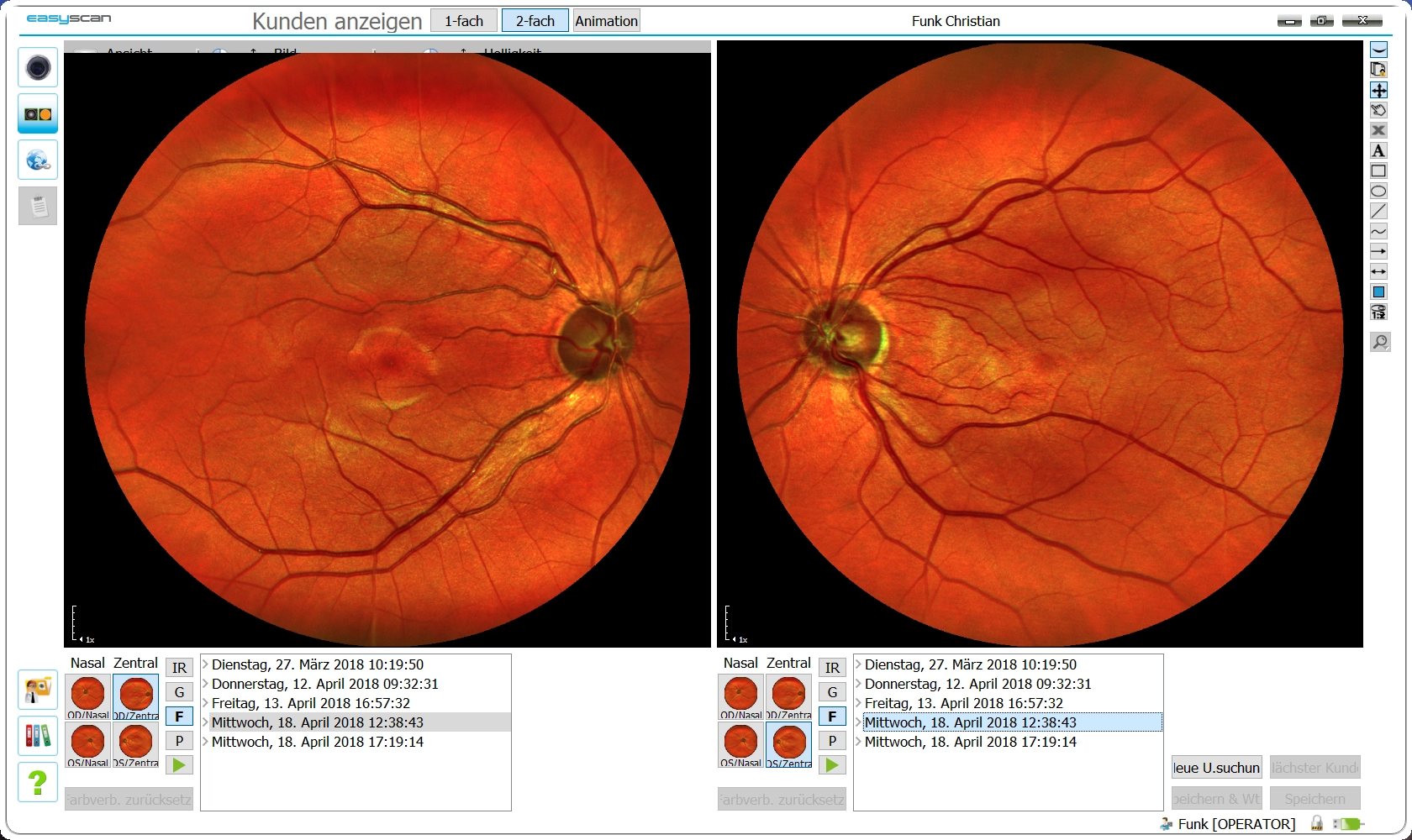Switch to 1-fach view
Screen dimensions: 1412x840
click(x=464, y=21)
